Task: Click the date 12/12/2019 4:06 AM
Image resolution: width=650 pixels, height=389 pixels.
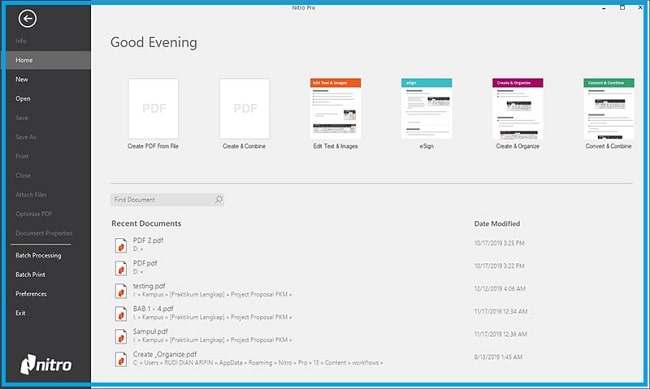Action: click(x=500, y=289)
